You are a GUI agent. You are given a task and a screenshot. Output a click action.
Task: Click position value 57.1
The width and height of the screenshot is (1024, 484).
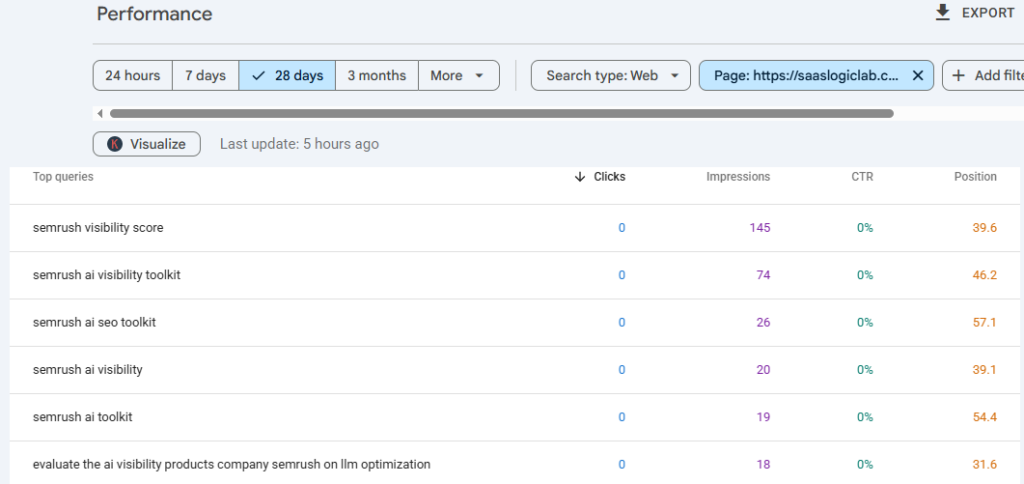(985, 322)
